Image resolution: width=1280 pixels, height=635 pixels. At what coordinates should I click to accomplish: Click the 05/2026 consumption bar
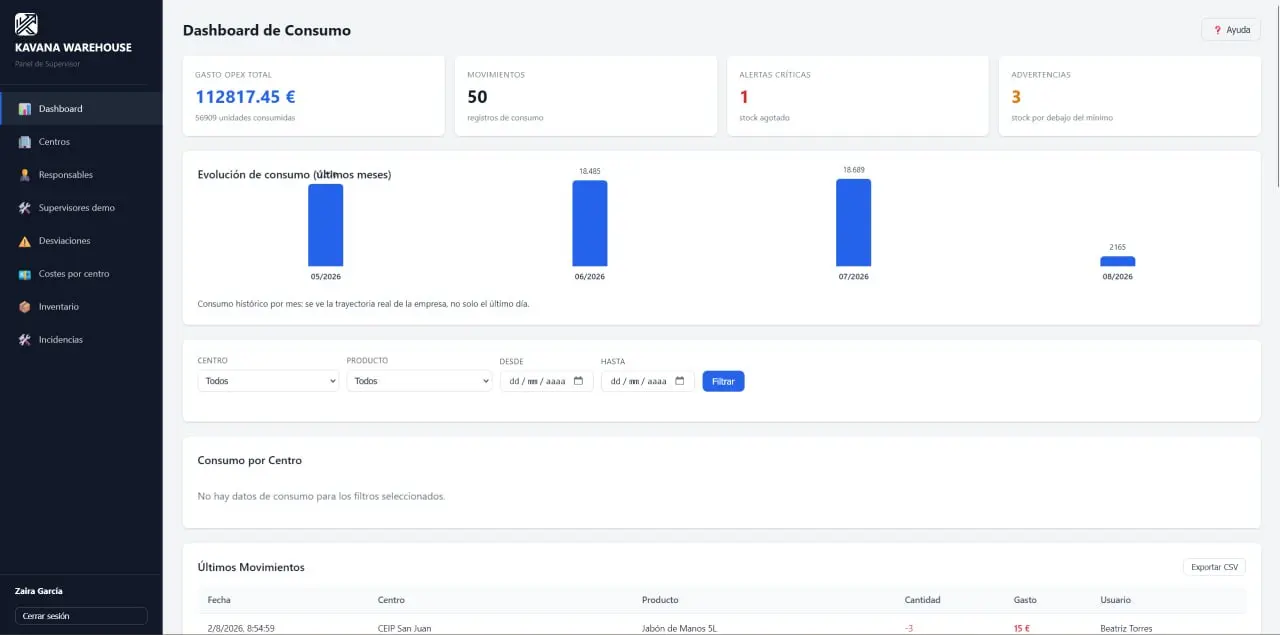[x=325, y=225]
